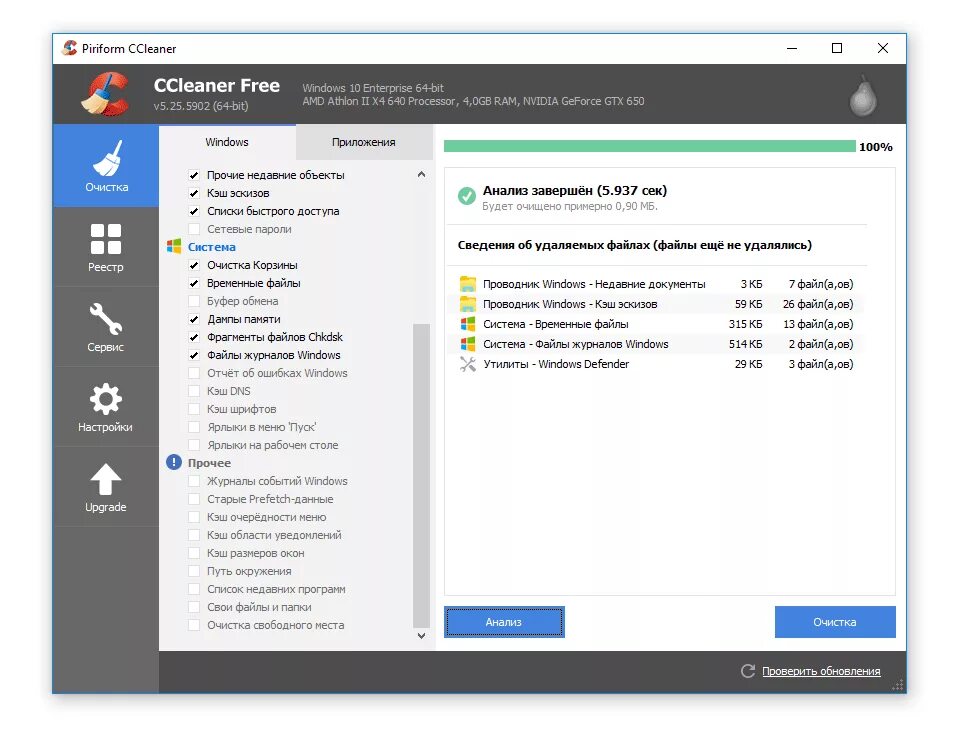The image size is (973, 734).
Task: Click Windows icon of Временные файлы result row
Action: [x=468, y=324]
